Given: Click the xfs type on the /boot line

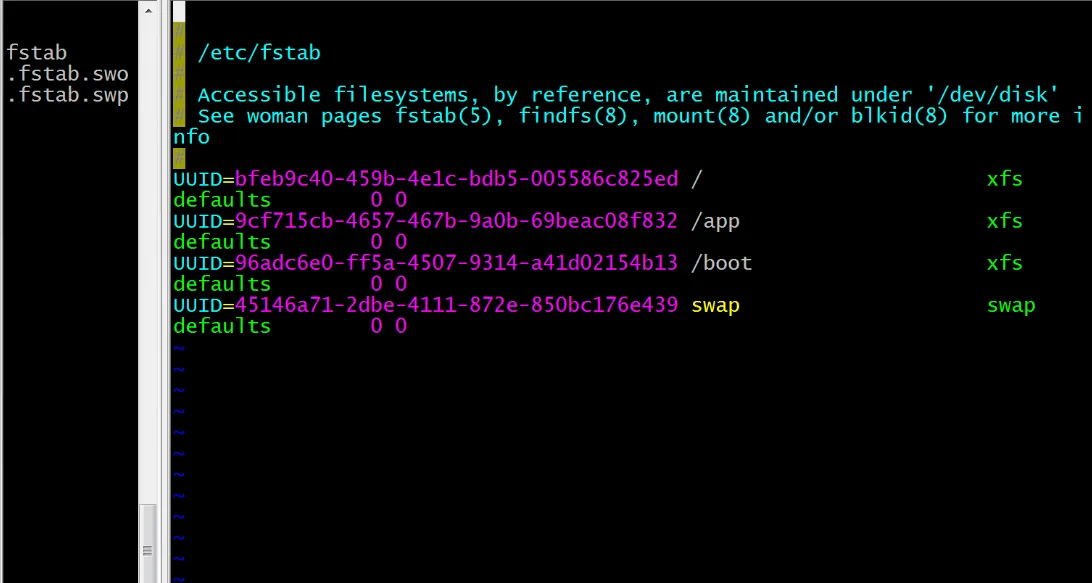Looking at the screenshot, I should (1005, 263).
